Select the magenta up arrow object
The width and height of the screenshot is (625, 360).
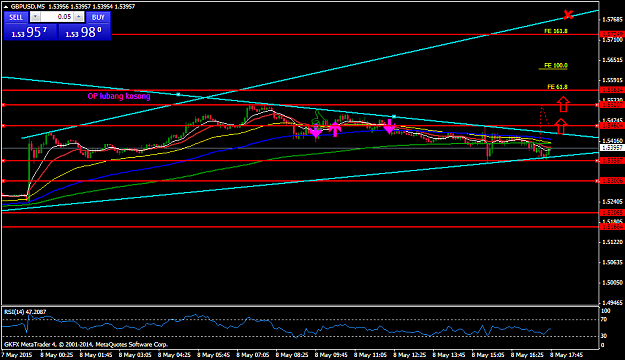click(x=335, y=129)
